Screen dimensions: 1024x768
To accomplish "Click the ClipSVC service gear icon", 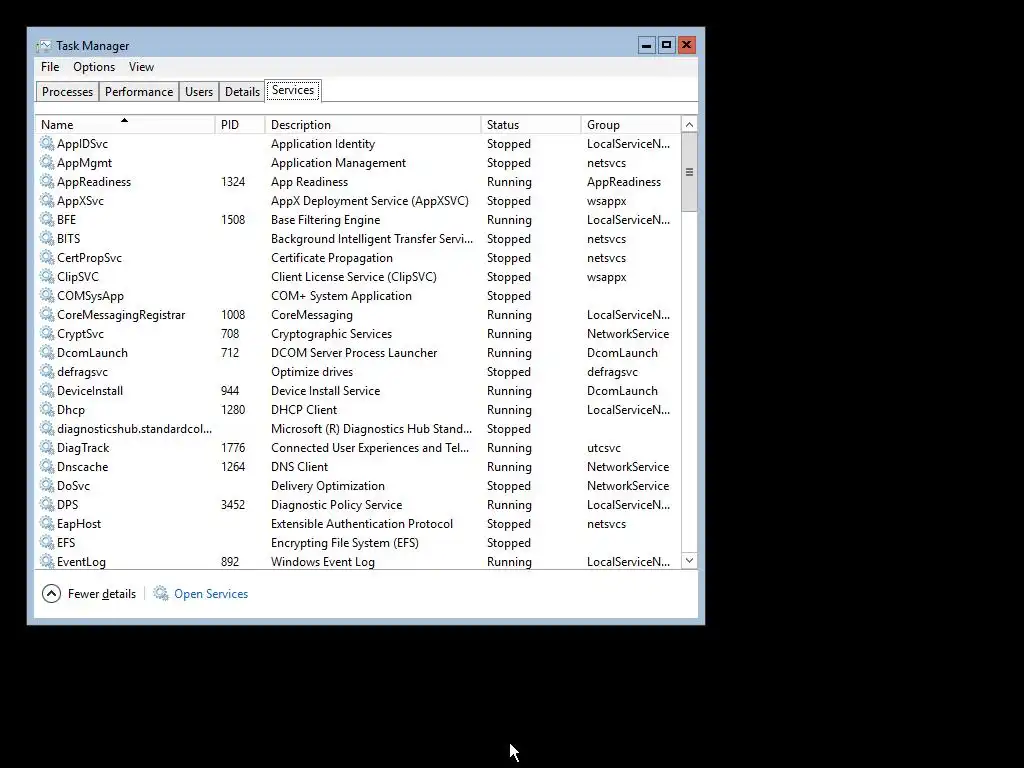I will [x=47, y=276].
